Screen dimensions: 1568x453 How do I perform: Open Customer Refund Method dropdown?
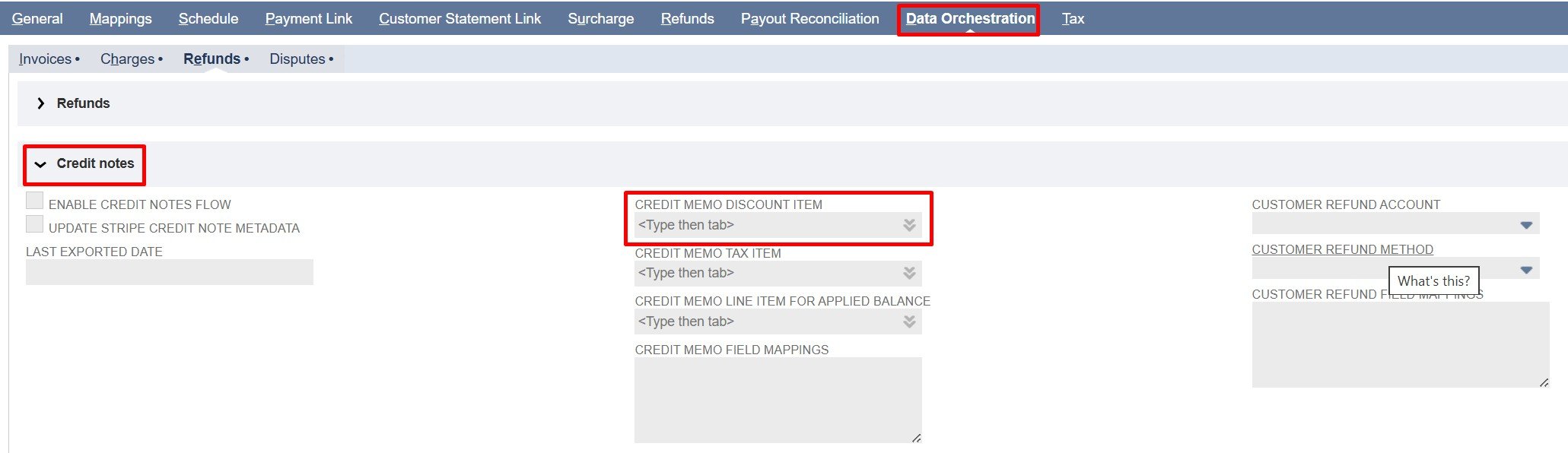coord(1525,270)
